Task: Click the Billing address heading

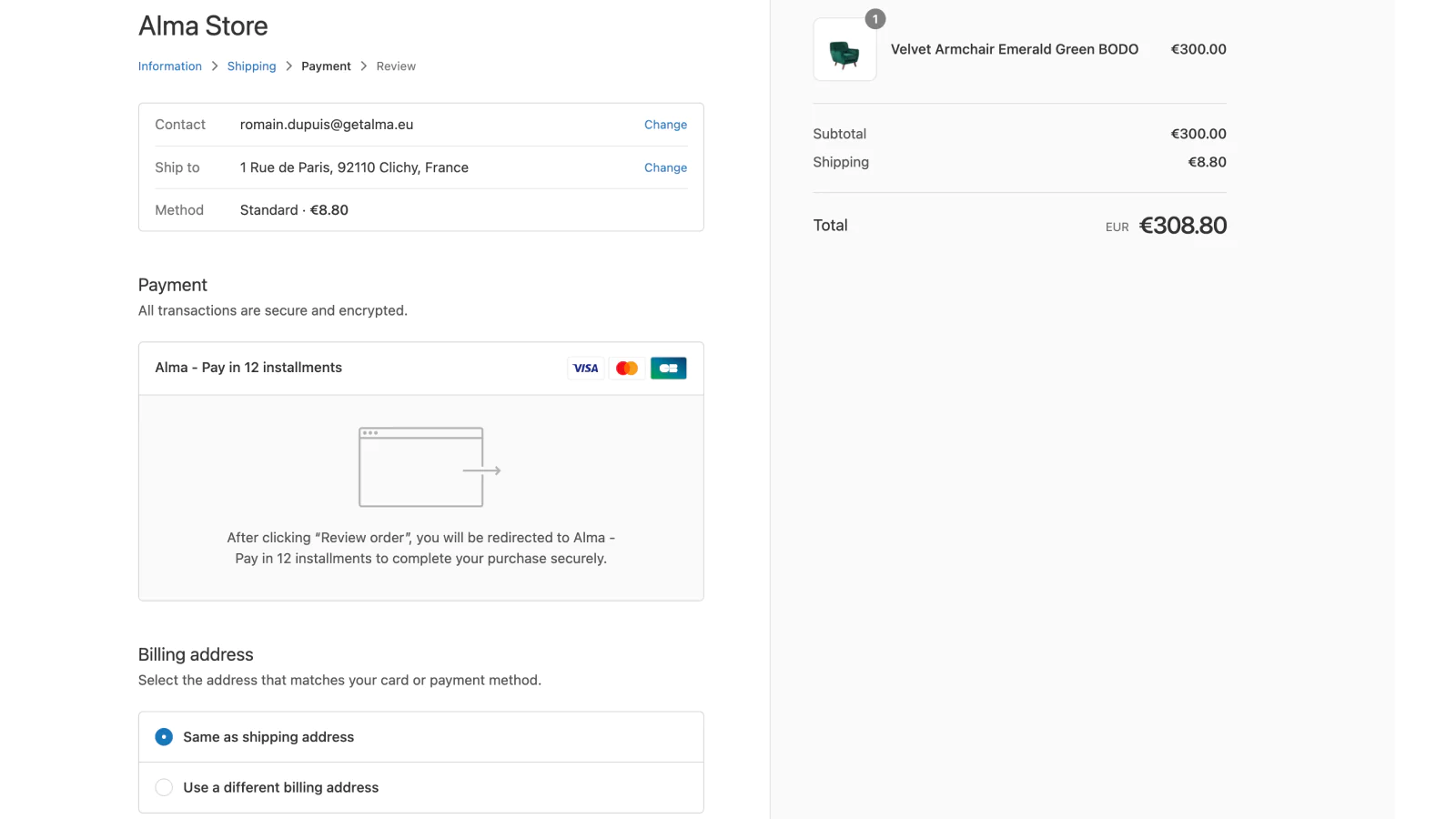Action: [x=196, y=654]
